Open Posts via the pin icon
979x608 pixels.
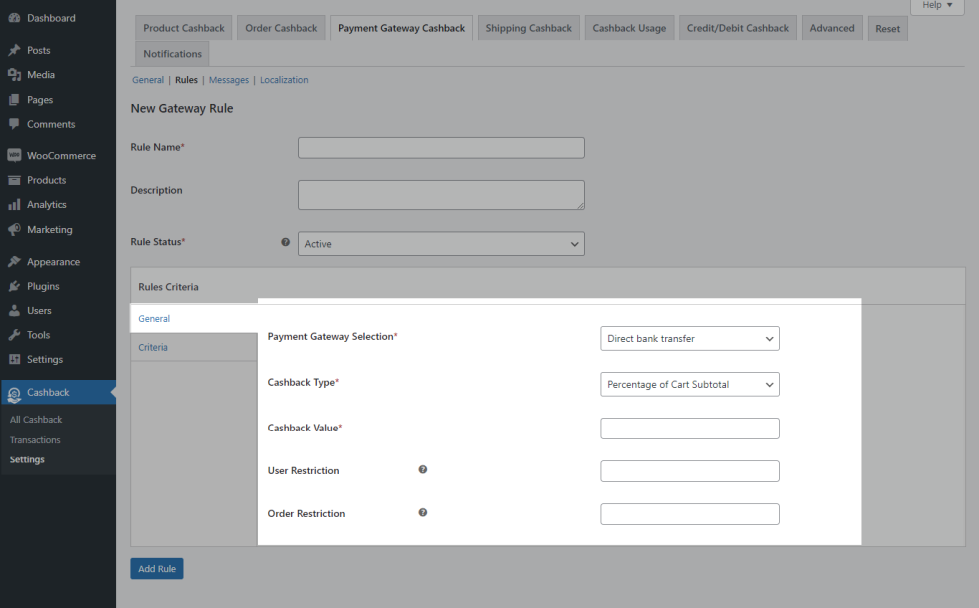(x=14, y=50)
